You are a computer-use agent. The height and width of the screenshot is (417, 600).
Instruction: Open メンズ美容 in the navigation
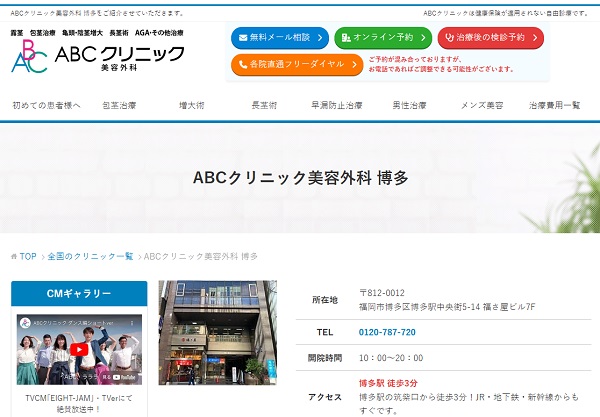[x=483, y=105]
